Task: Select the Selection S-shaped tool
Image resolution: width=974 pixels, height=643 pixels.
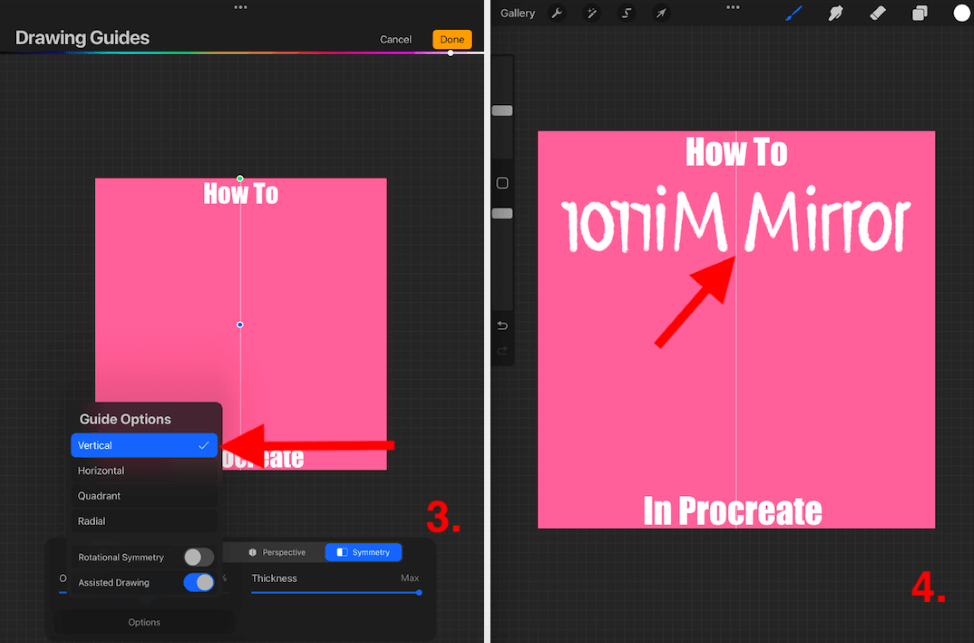Action: 626,13
